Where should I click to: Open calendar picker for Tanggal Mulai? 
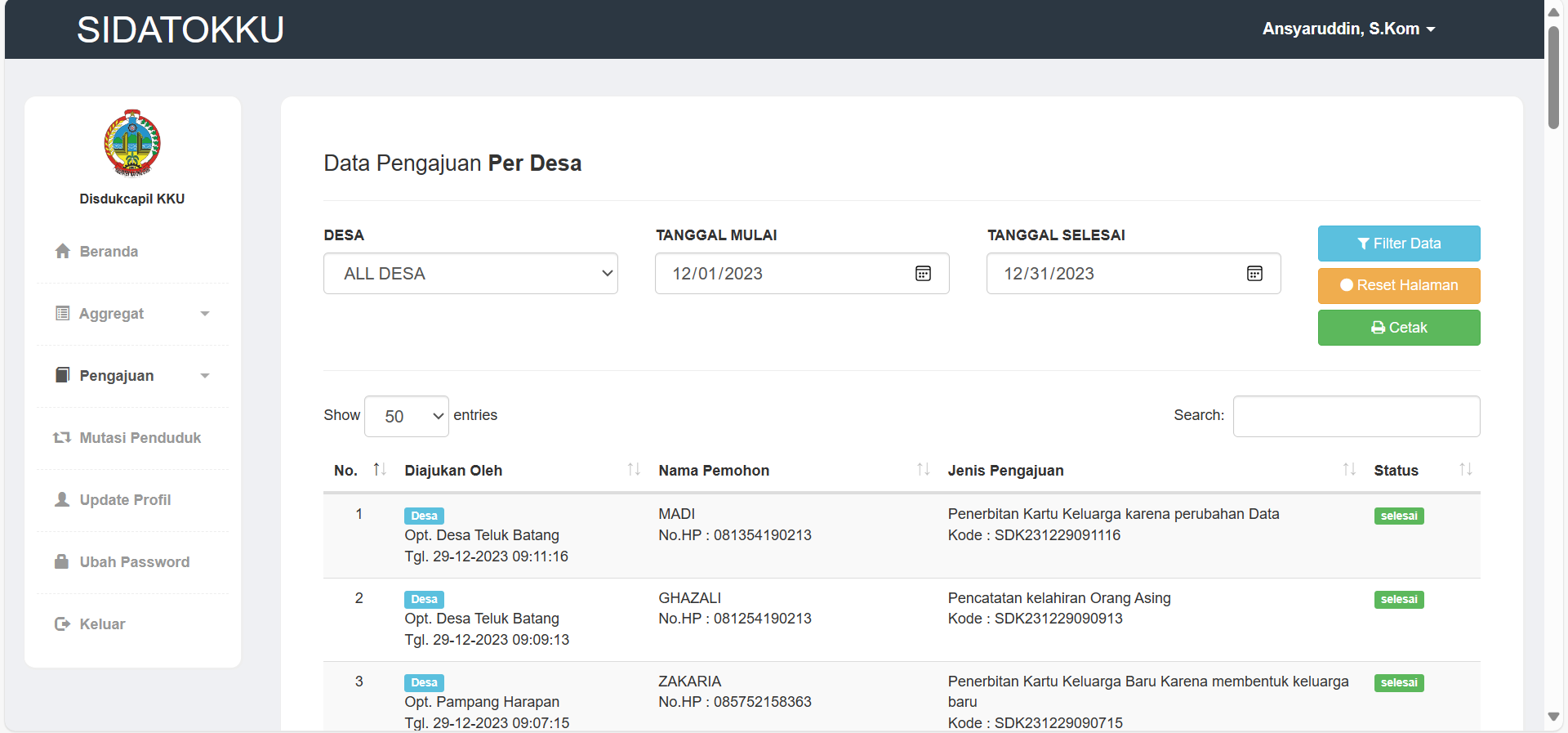tap(923, 274)
